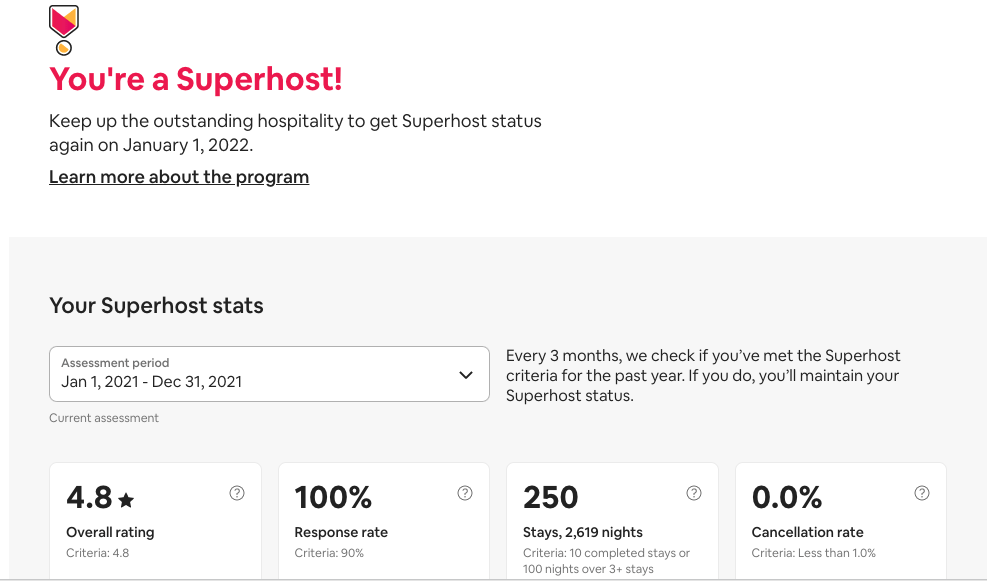Image resolution: width=987 pixels, height=581 pixels.
Task: Click the "You're a Superhost!" heading
Action: tap(195, 79)
